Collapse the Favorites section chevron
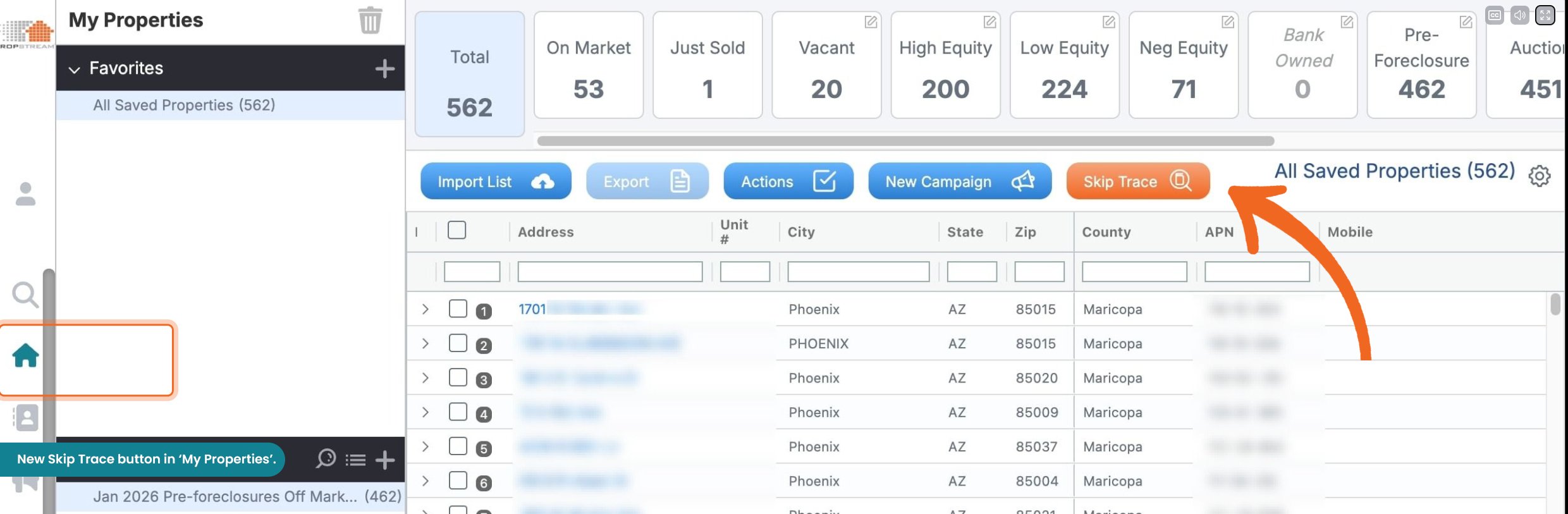 pos(75,69)
